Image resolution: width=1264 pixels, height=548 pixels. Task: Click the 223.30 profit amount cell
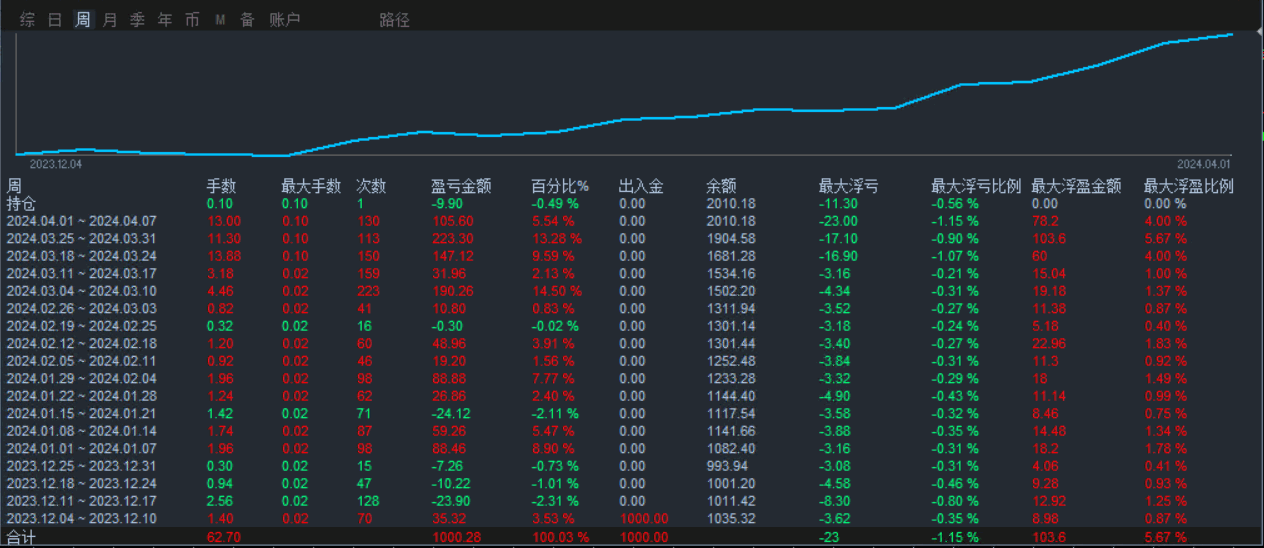point(452,238)
